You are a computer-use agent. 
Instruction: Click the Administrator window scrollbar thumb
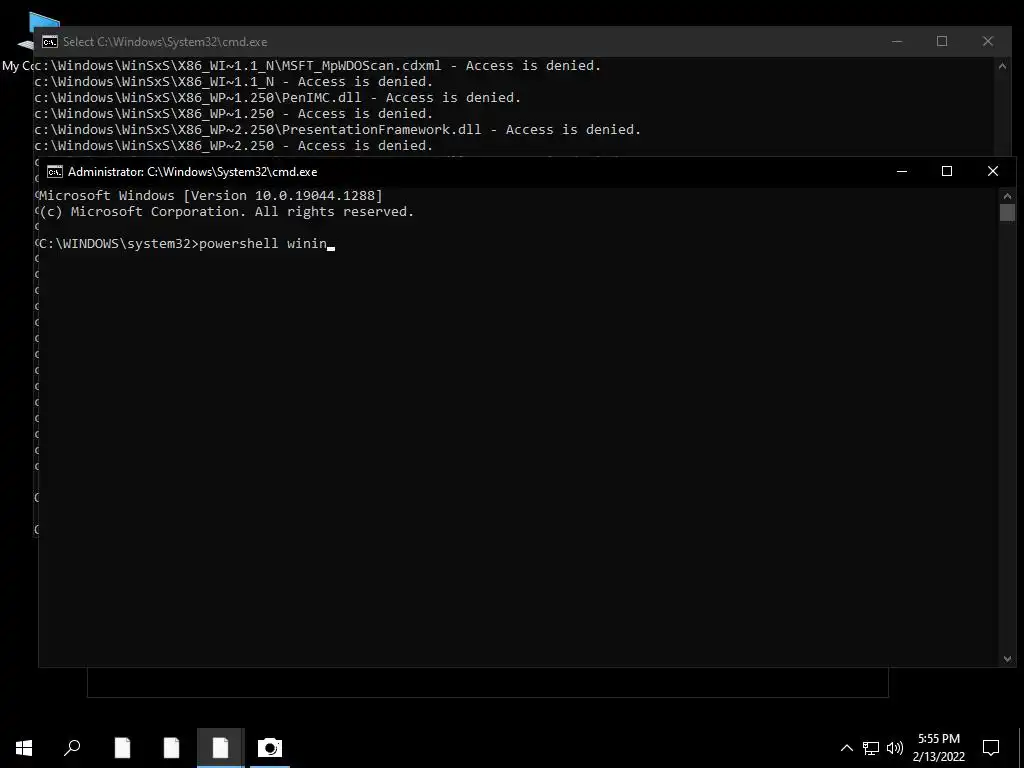coord(1007,212)
